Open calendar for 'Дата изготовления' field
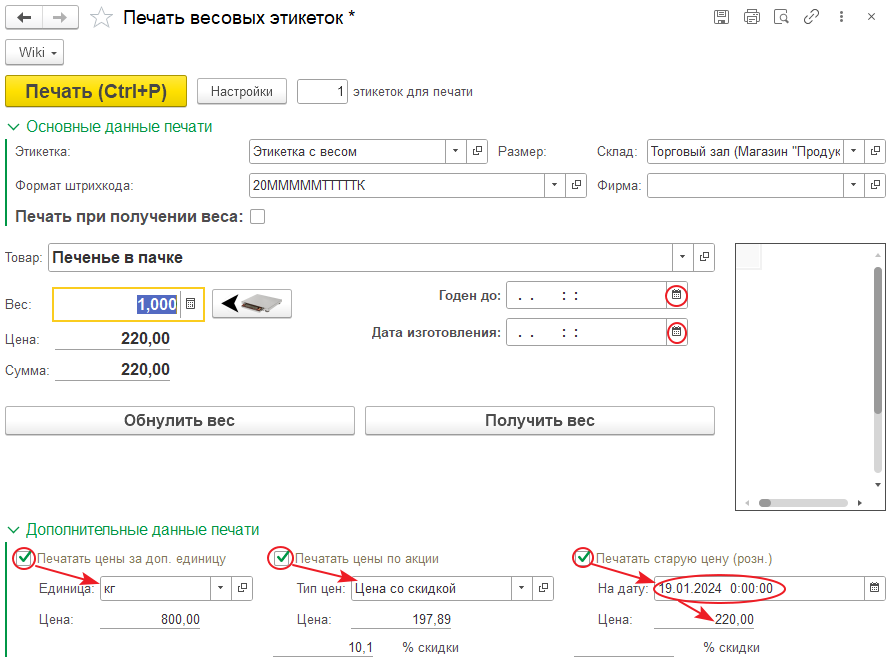 677,331
